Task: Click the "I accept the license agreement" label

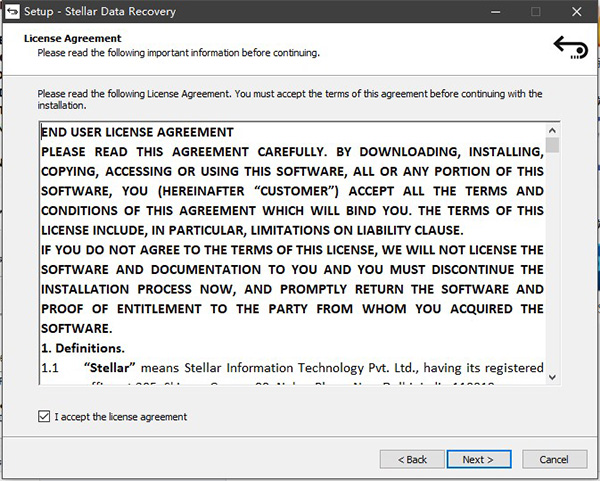Action: [x=120, y=417]
